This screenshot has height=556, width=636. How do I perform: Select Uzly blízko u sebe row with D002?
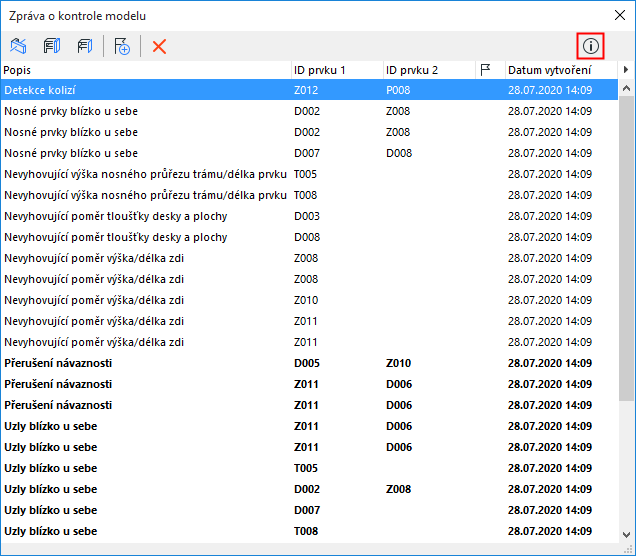click(309, 489)
